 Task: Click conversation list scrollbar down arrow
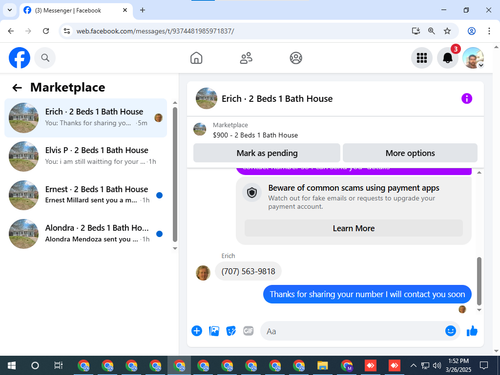click(175, 248)
